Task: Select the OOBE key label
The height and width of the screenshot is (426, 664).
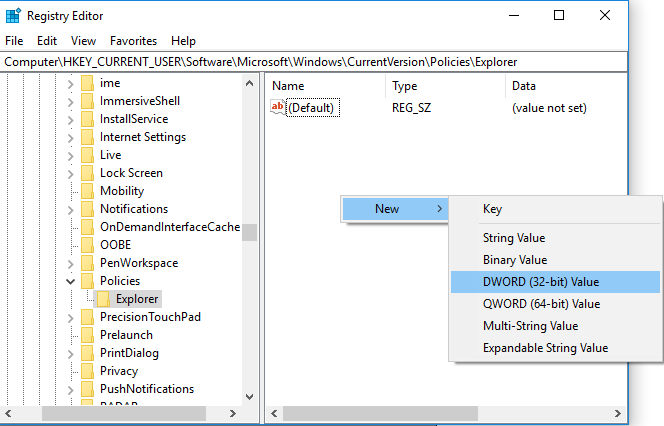Action: [116, 245]
